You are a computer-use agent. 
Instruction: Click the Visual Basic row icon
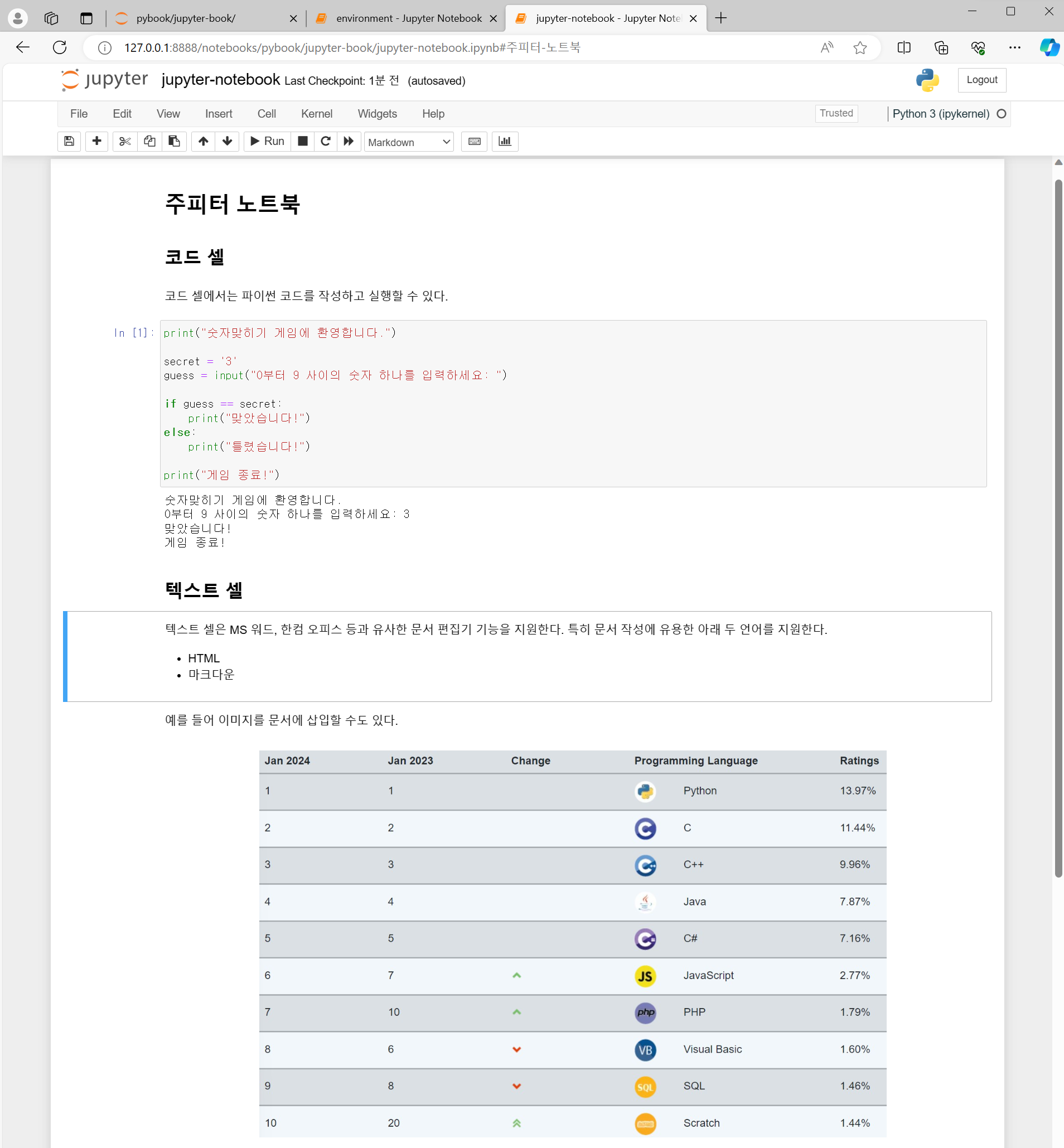pos(645,1049)
